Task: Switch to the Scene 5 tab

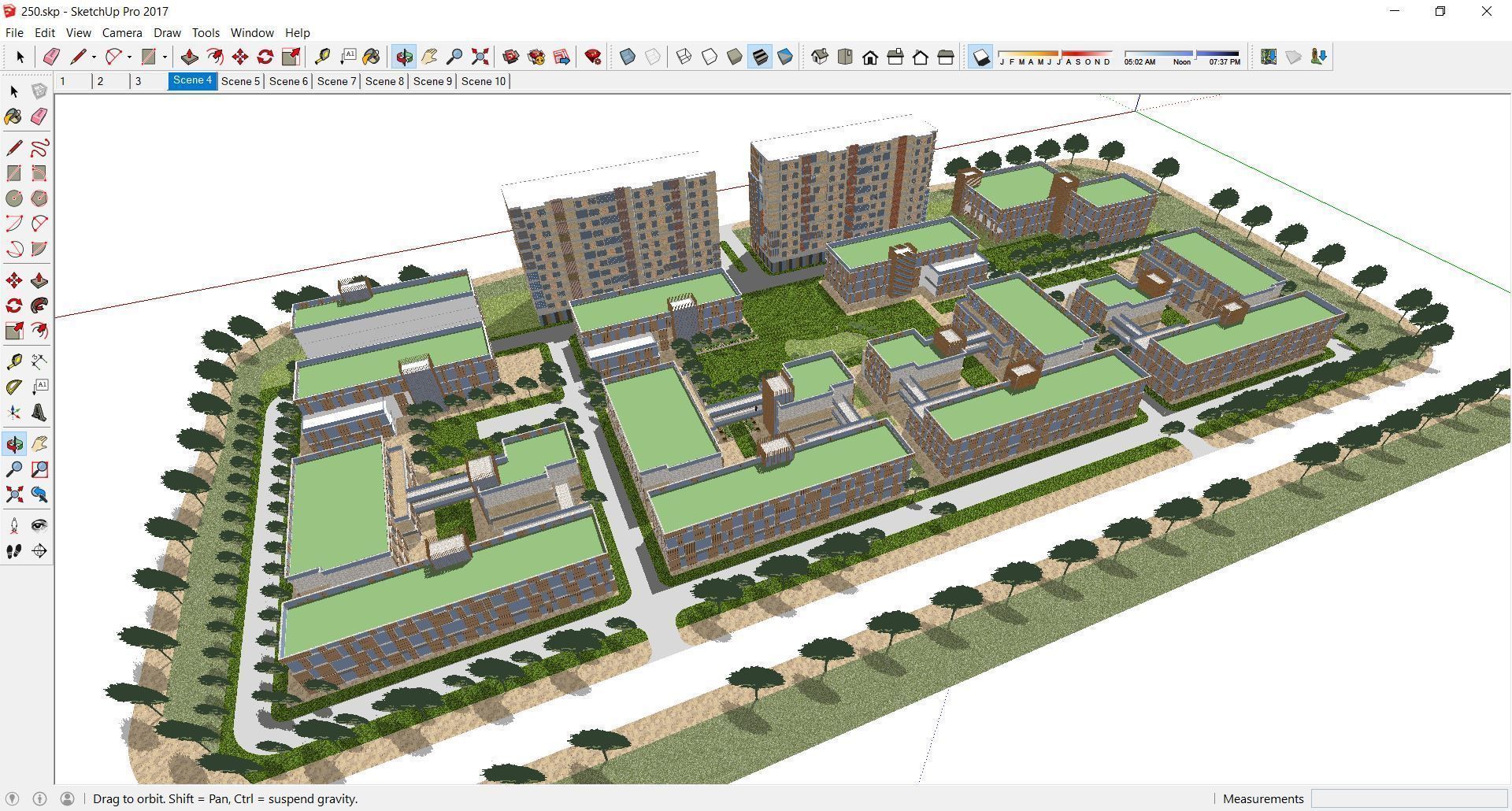Action: 240,81
